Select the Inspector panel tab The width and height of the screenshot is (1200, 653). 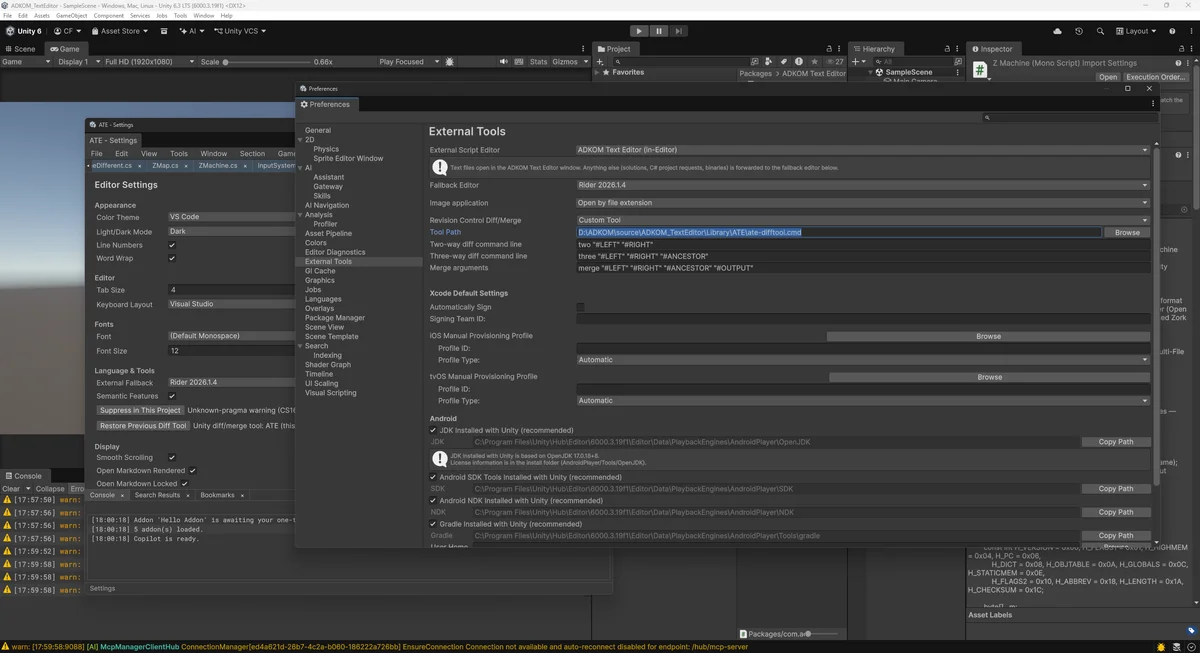tap(993, 49)
